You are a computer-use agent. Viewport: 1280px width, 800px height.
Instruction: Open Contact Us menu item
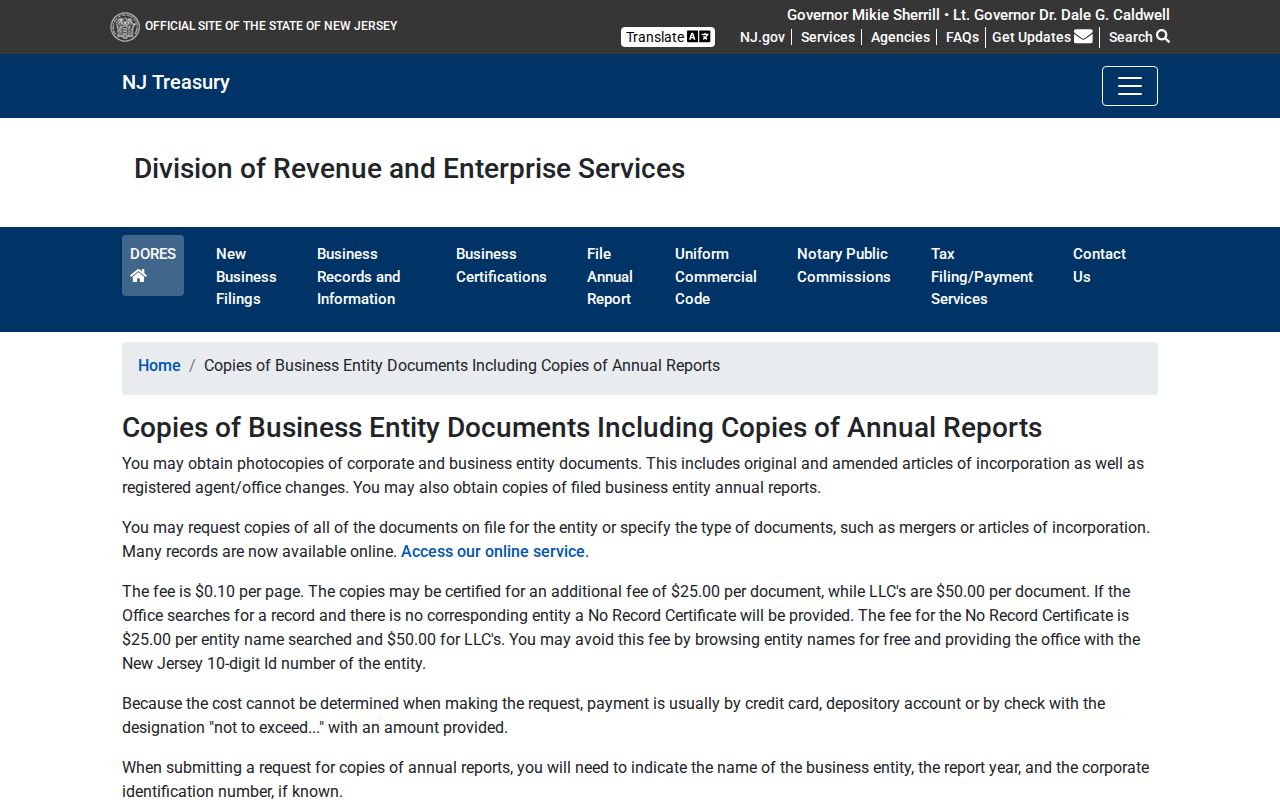point(1099,265)
